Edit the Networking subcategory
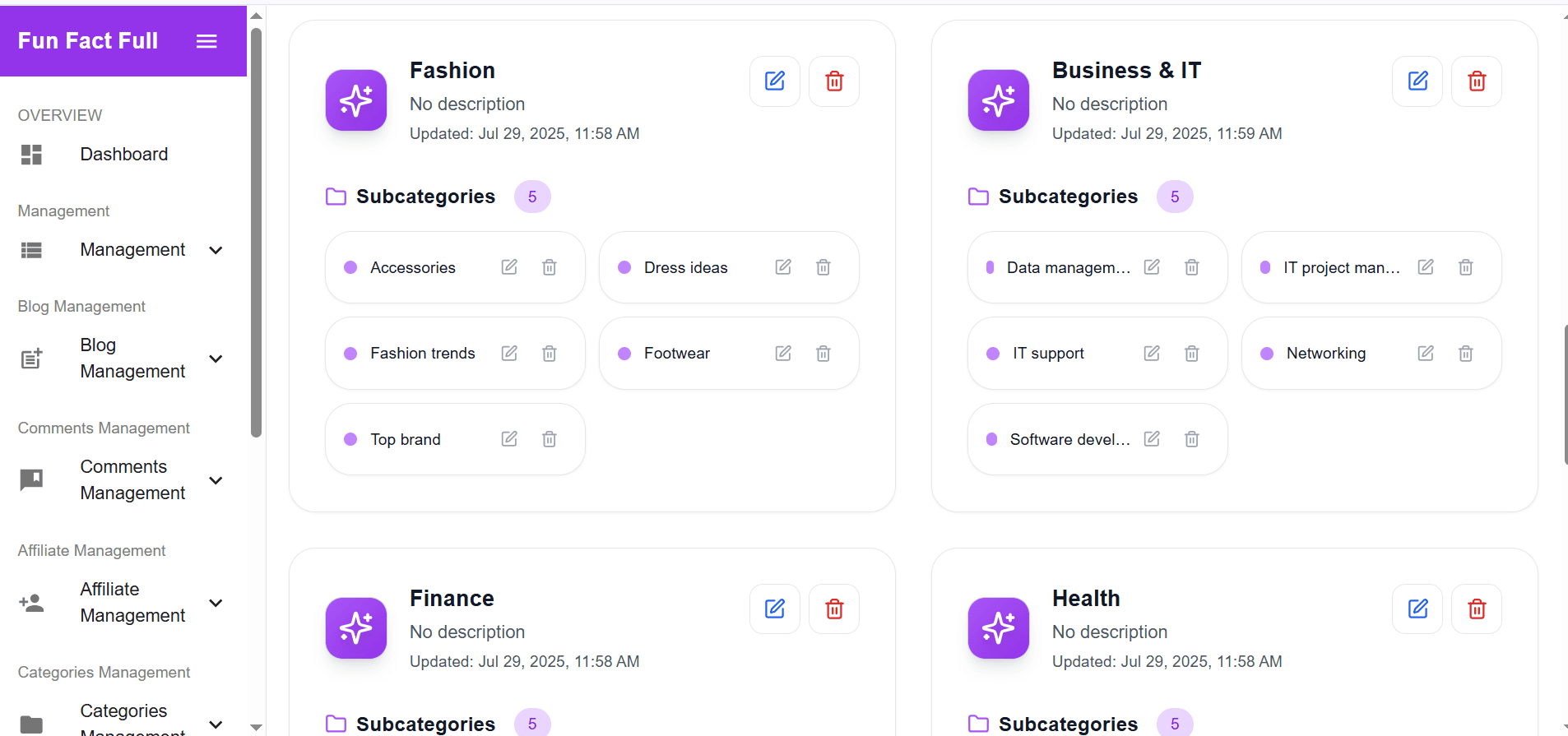Viewport: 1568px width, 736px height. click(x=1426, y=354)
